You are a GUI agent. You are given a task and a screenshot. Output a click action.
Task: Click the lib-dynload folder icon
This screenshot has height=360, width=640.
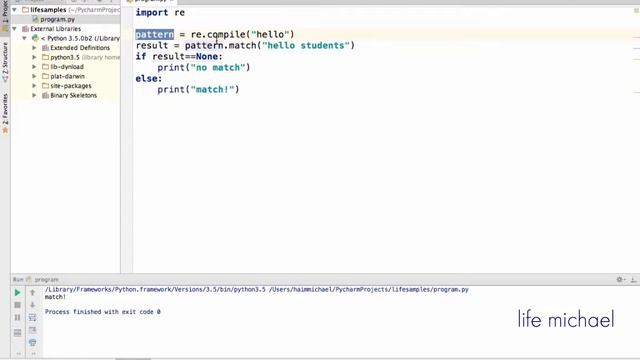45,67
